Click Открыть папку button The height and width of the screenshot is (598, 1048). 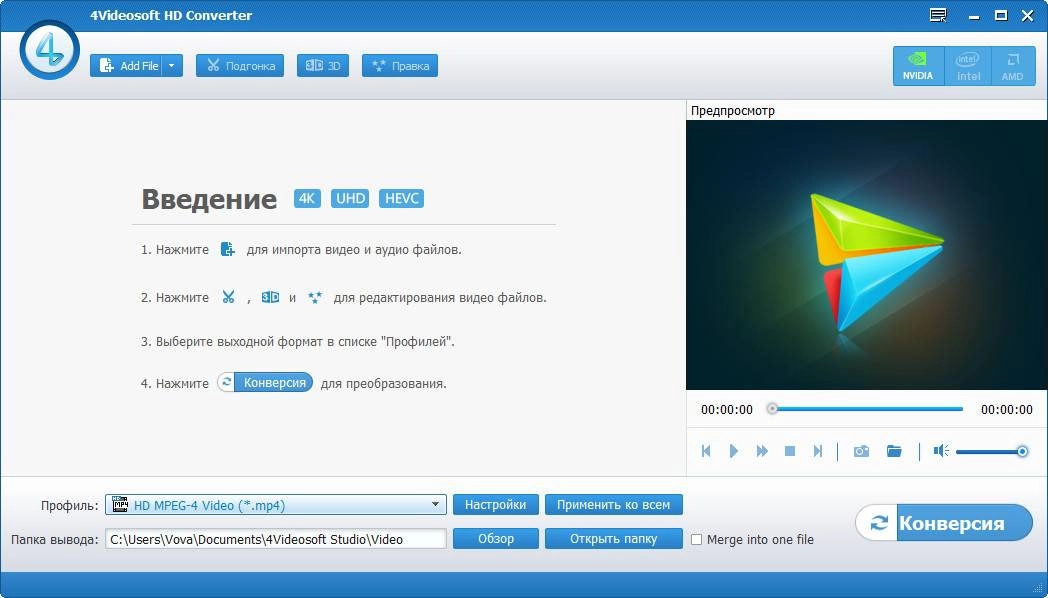(x=614, y=539)
